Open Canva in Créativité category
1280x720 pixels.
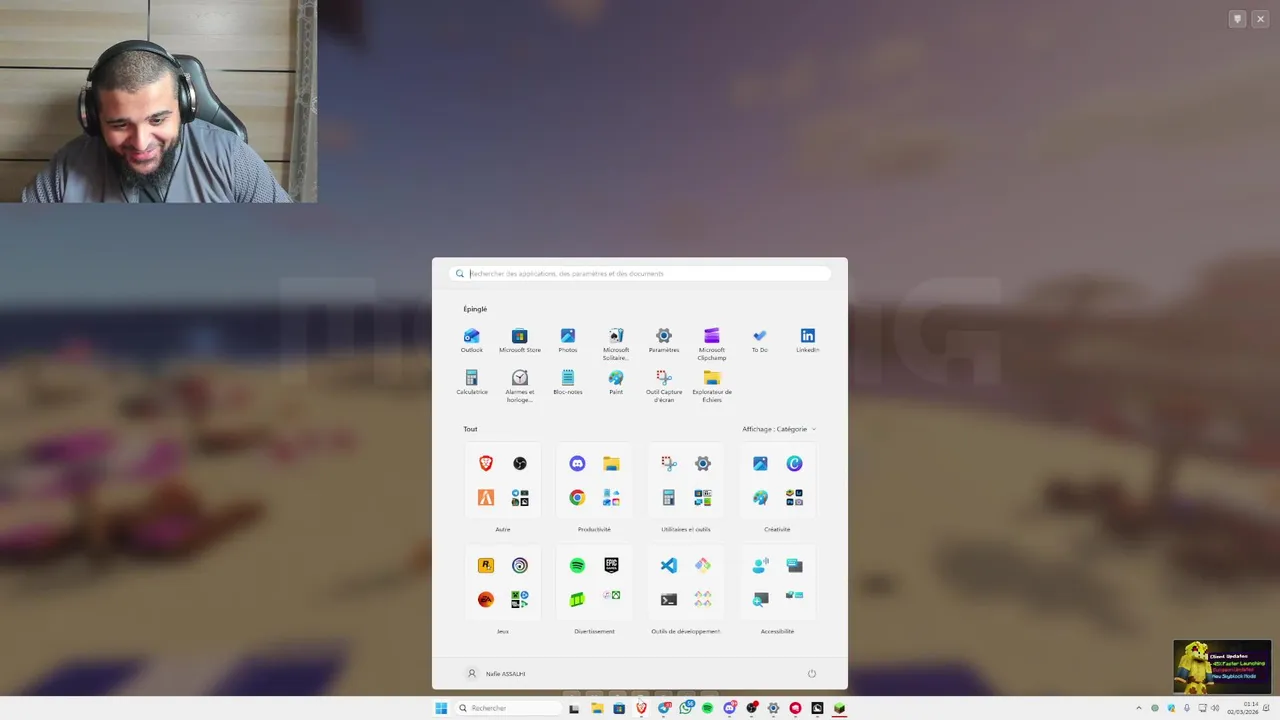[794, 463]
